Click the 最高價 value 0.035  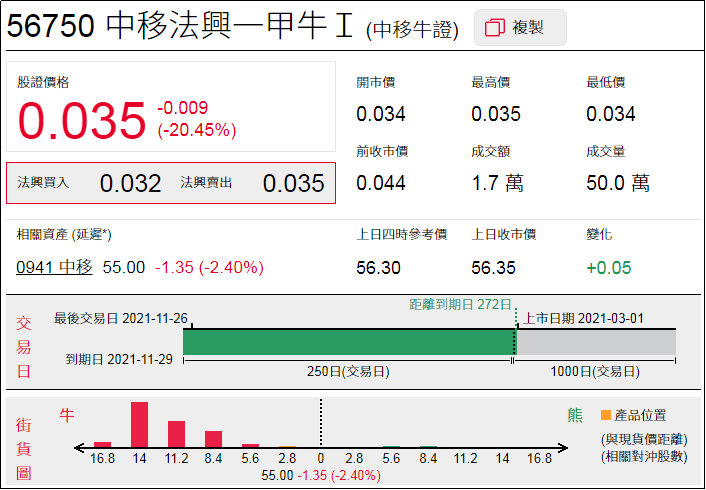(496, 114)
